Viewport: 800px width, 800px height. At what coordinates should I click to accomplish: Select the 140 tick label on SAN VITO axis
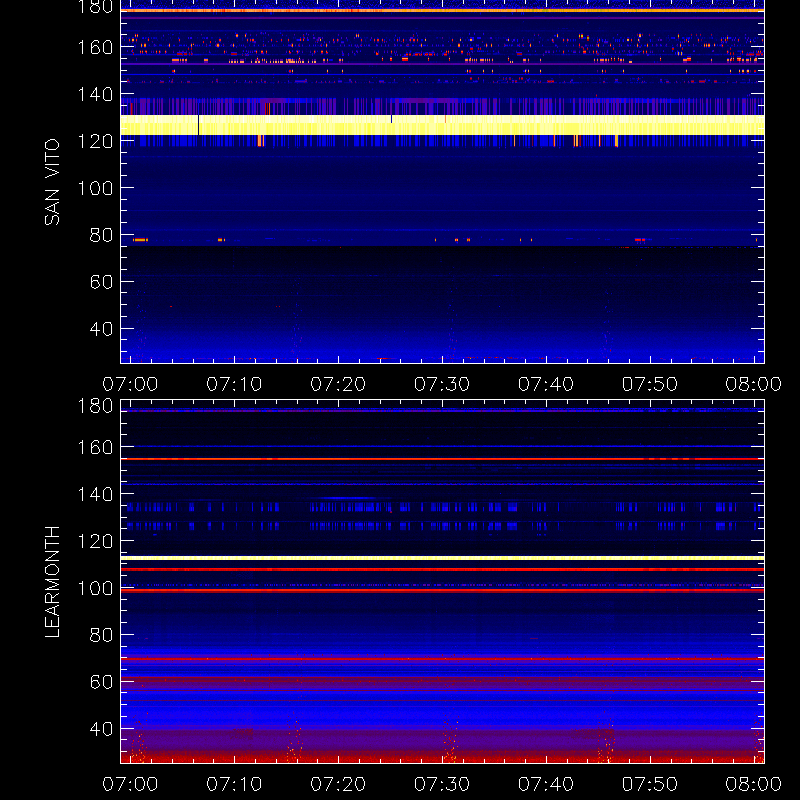tap(95, 94)
